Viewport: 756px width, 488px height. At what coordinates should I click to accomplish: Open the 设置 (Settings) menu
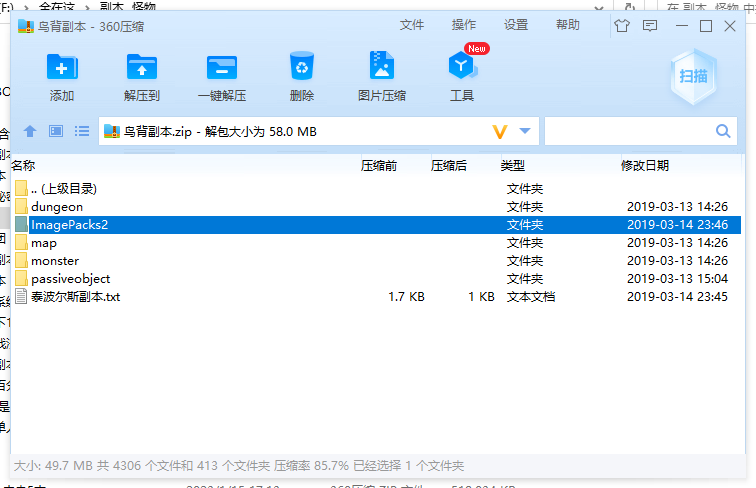point(516,25)
